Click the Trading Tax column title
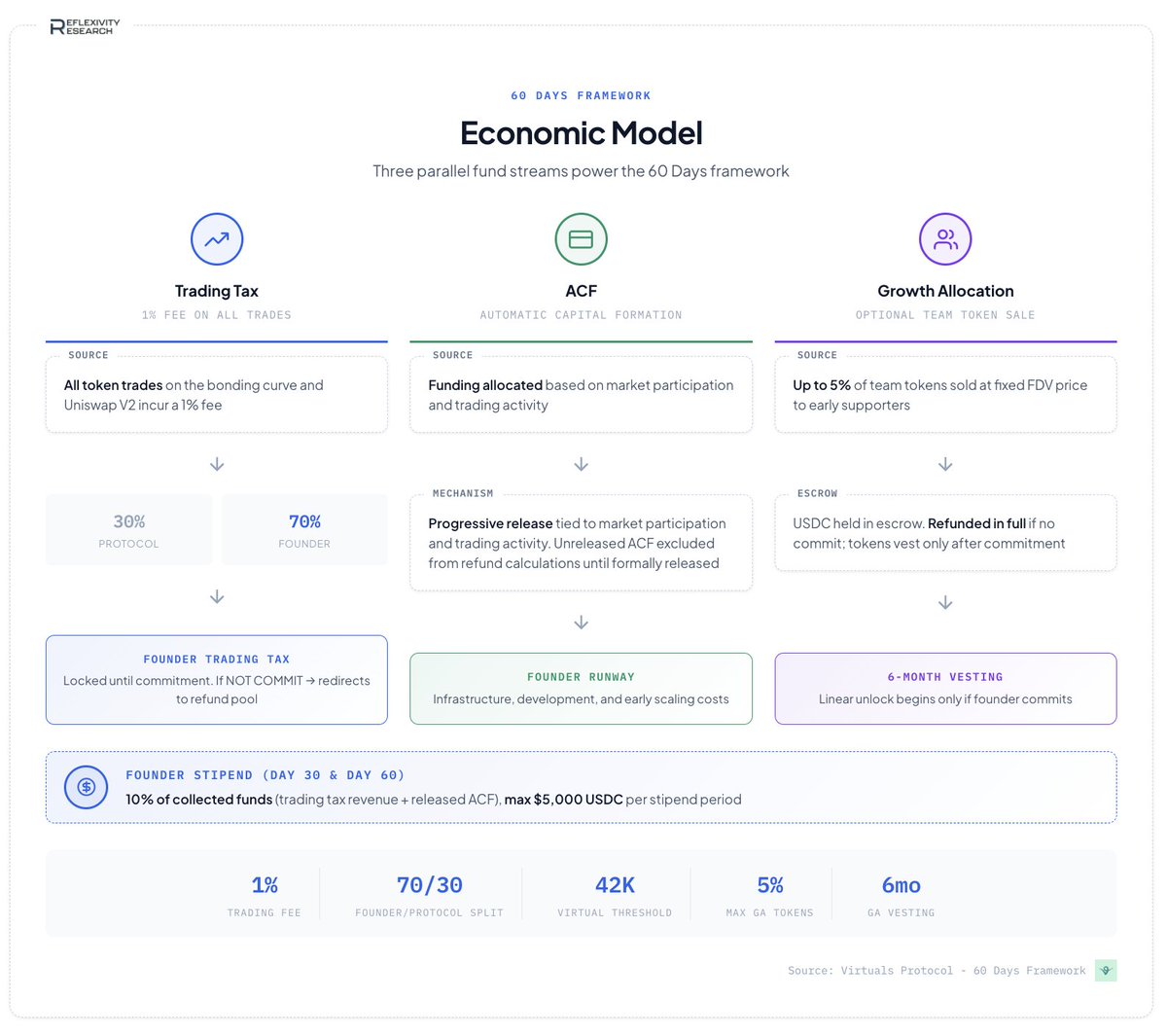 [217, 291]
